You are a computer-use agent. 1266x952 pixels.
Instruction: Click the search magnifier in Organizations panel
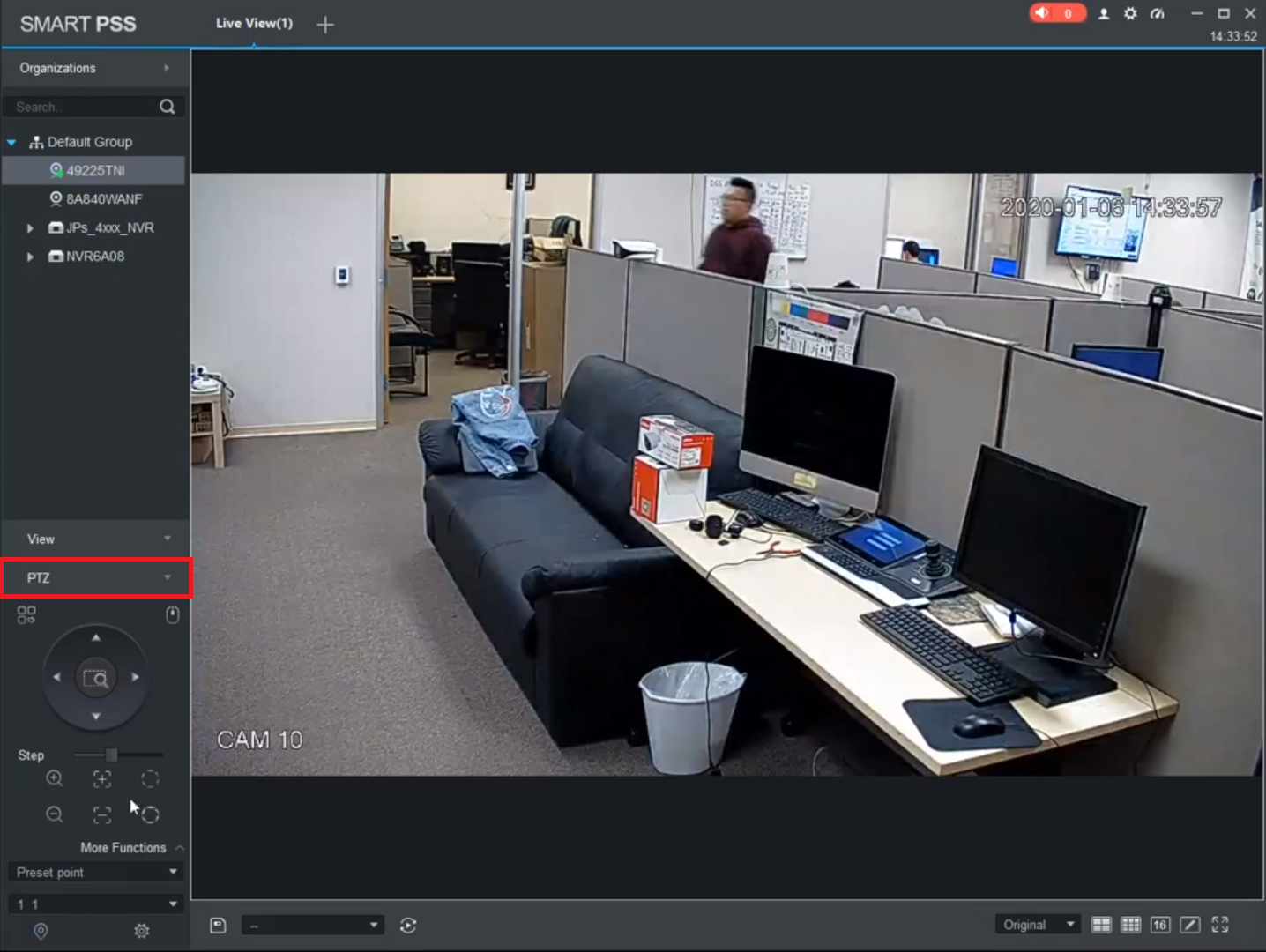tap(168, 107)
